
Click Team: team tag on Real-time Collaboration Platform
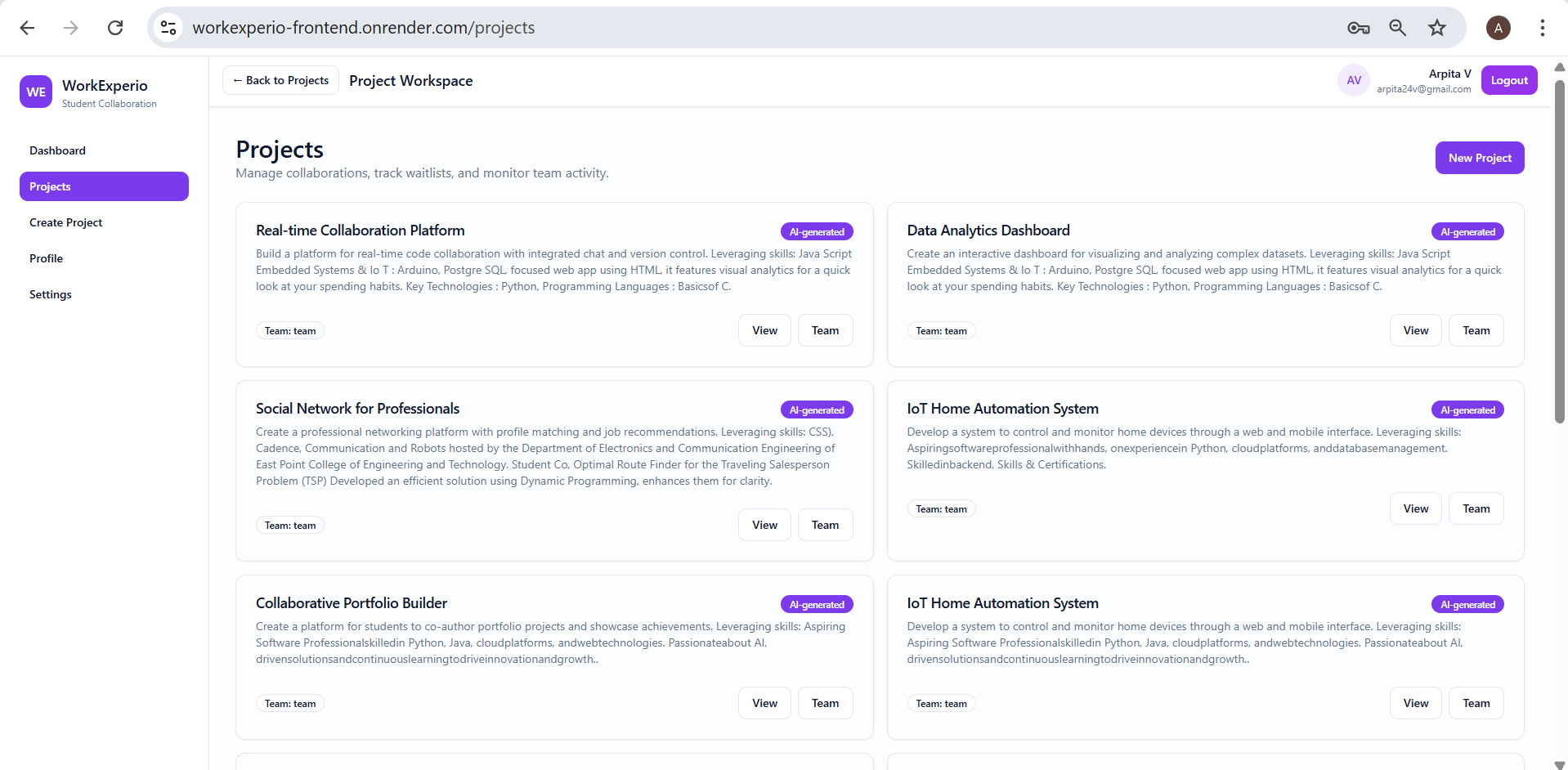tap(290, 331)
